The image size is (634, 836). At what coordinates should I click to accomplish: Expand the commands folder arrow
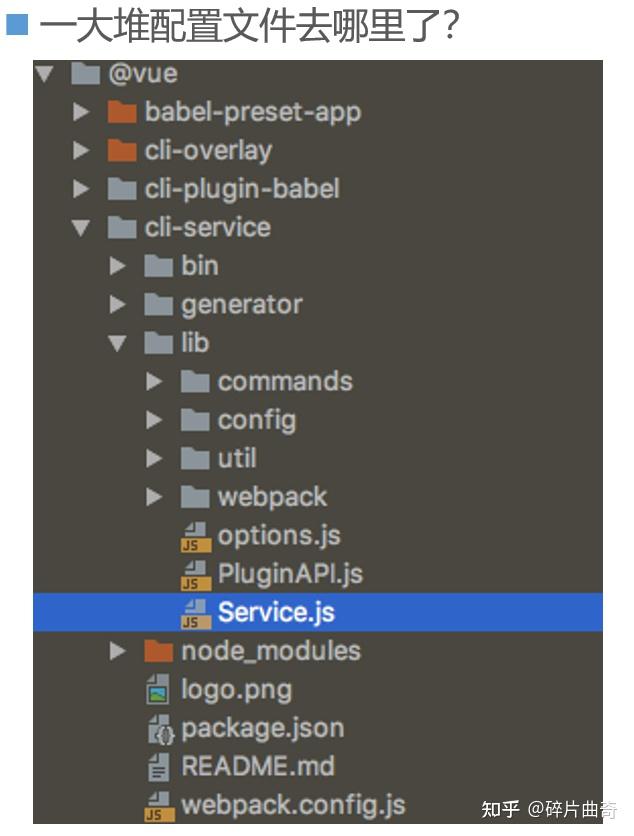click(154, 381)
